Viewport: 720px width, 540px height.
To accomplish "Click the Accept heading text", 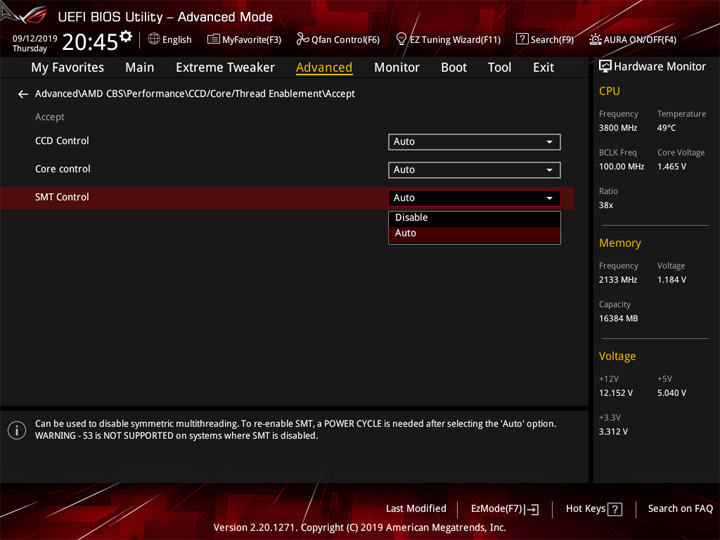I will [x=50, y=117].
